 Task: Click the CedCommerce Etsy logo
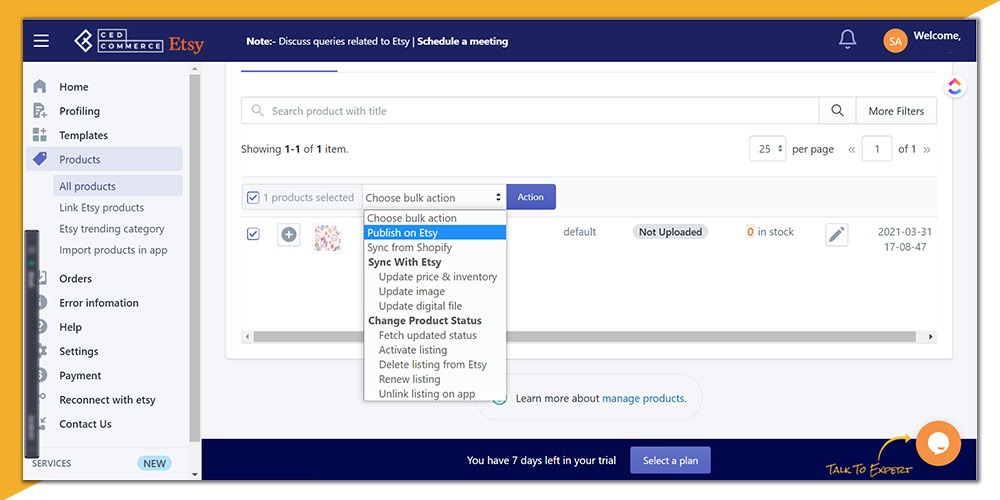(x=139, y=41)
